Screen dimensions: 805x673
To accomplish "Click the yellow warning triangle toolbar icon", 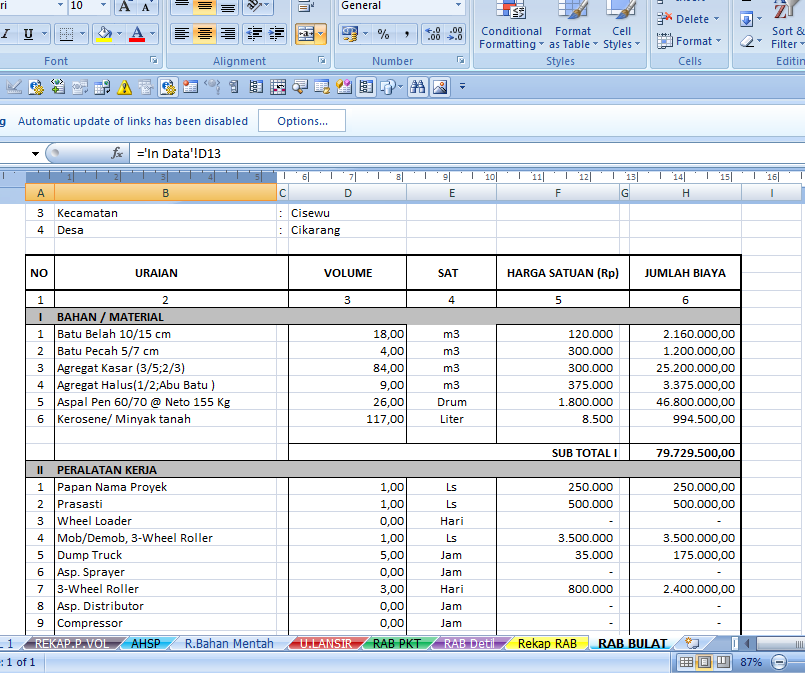I will coord(124,87).
